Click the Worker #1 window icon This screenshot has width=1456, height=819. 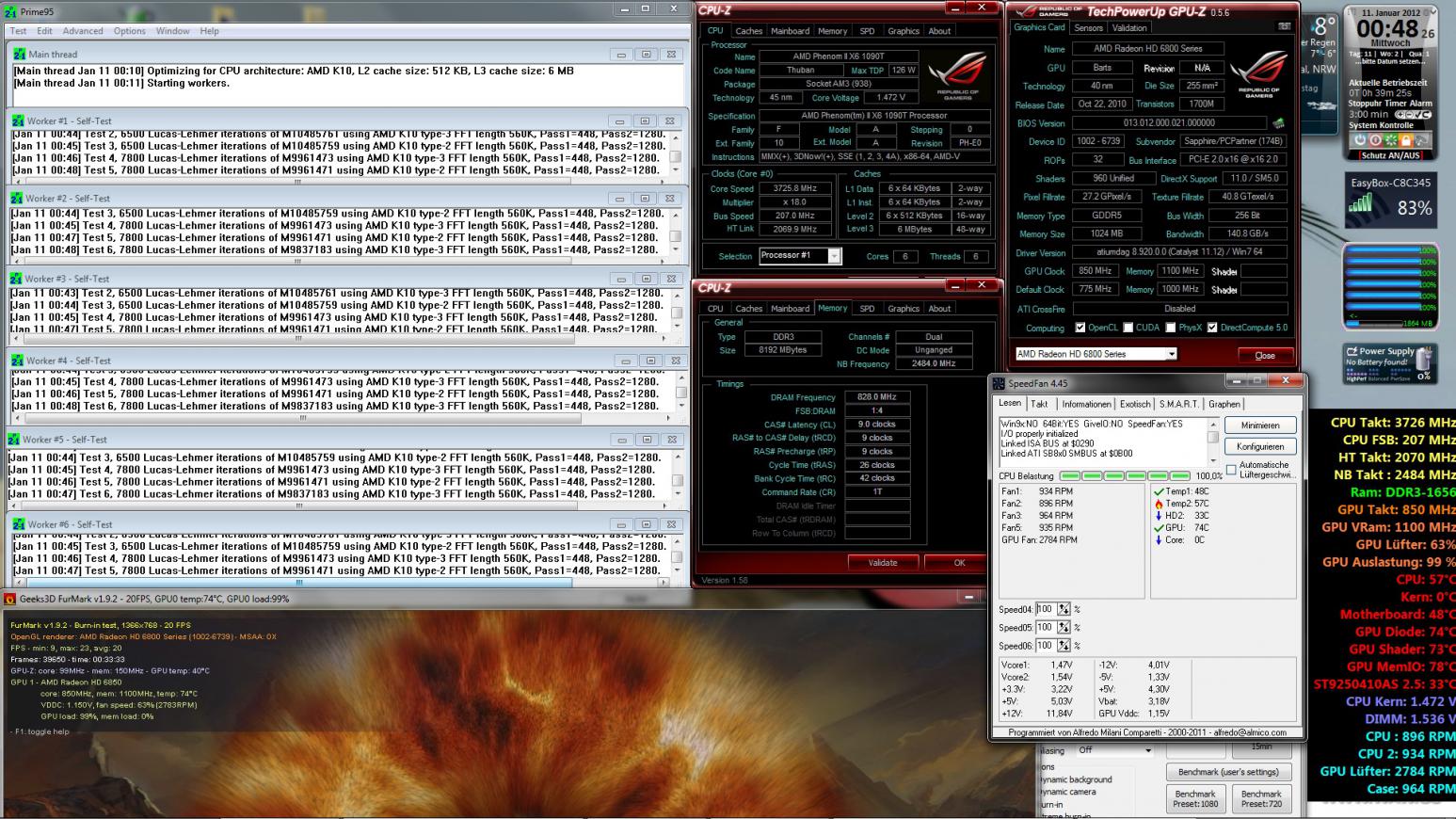(18, 120)
